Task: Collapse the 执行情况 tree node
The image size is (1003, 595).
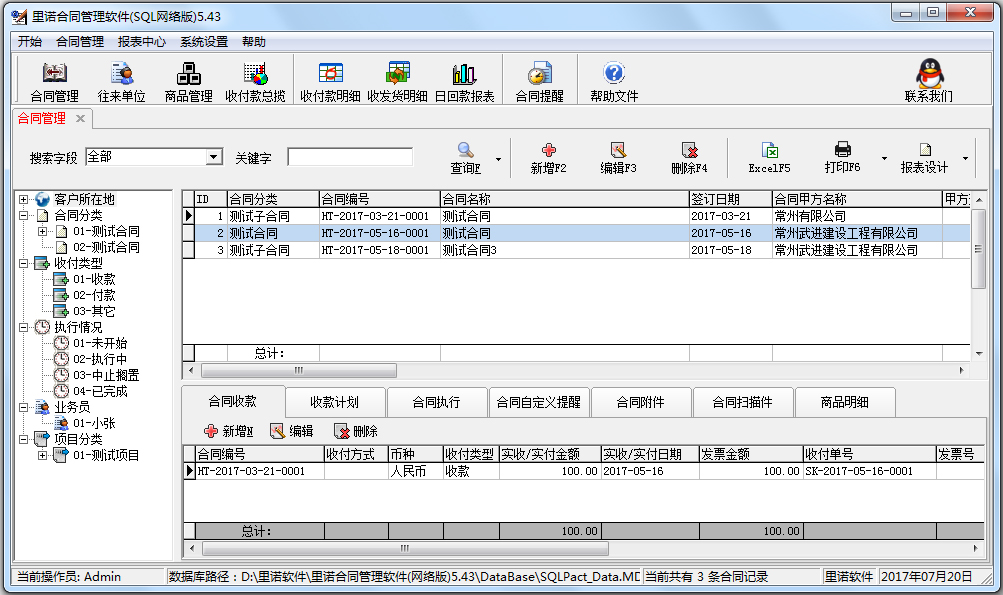Action: coord(24,328)
